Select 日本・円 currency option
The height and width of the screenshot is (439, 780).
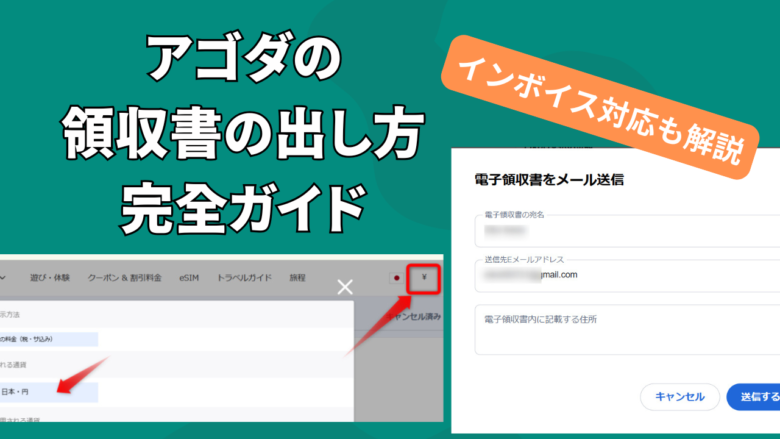point(49,392)
